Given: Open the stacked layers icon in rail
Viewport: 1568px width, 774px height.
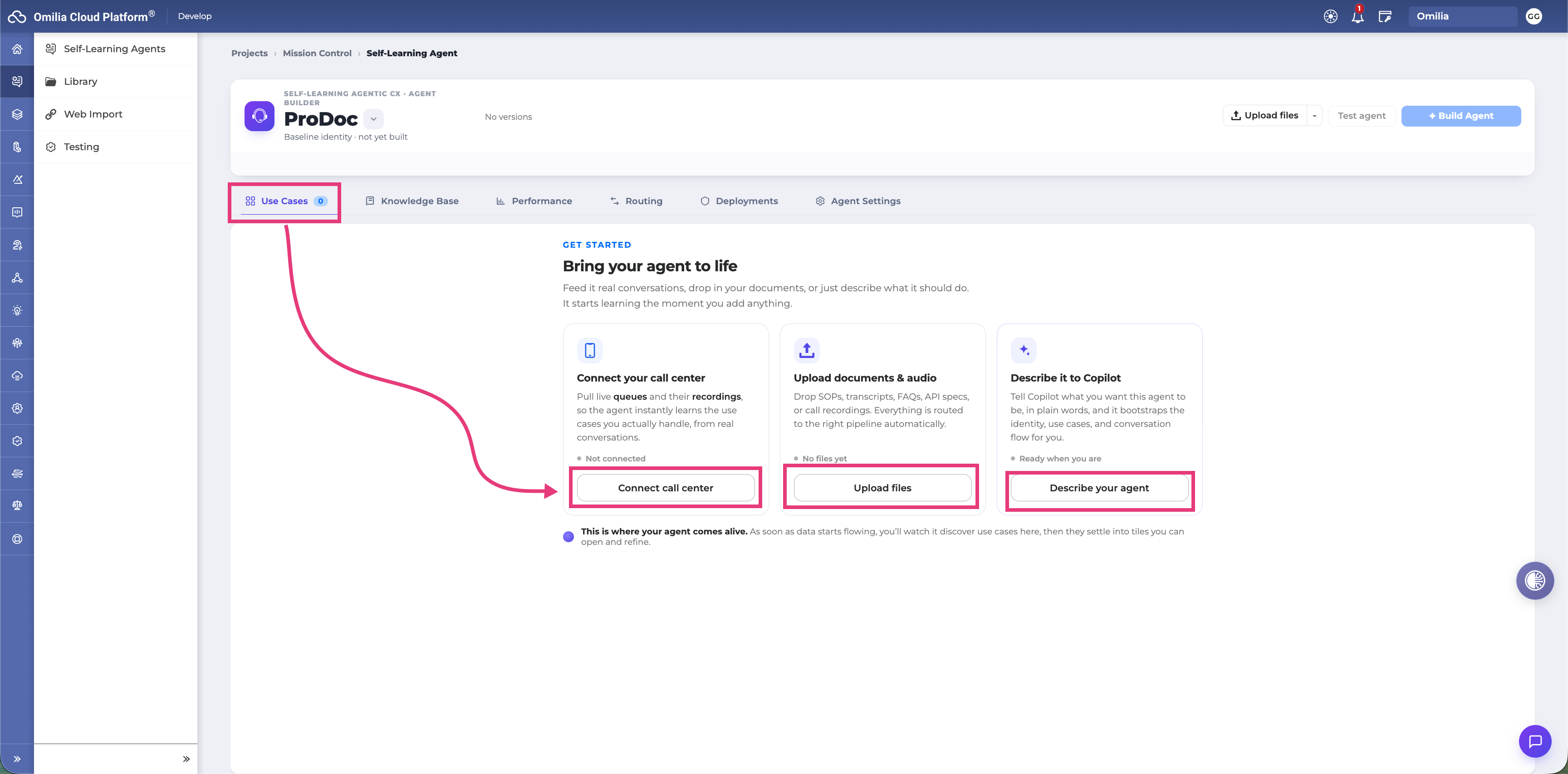Looking at the screenshot, I should click(x=17, y=114).
